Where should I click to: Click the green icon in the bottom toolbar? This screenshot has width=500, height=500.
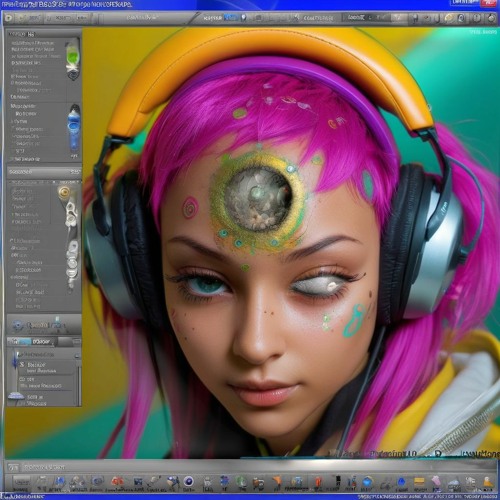point(241,482)
